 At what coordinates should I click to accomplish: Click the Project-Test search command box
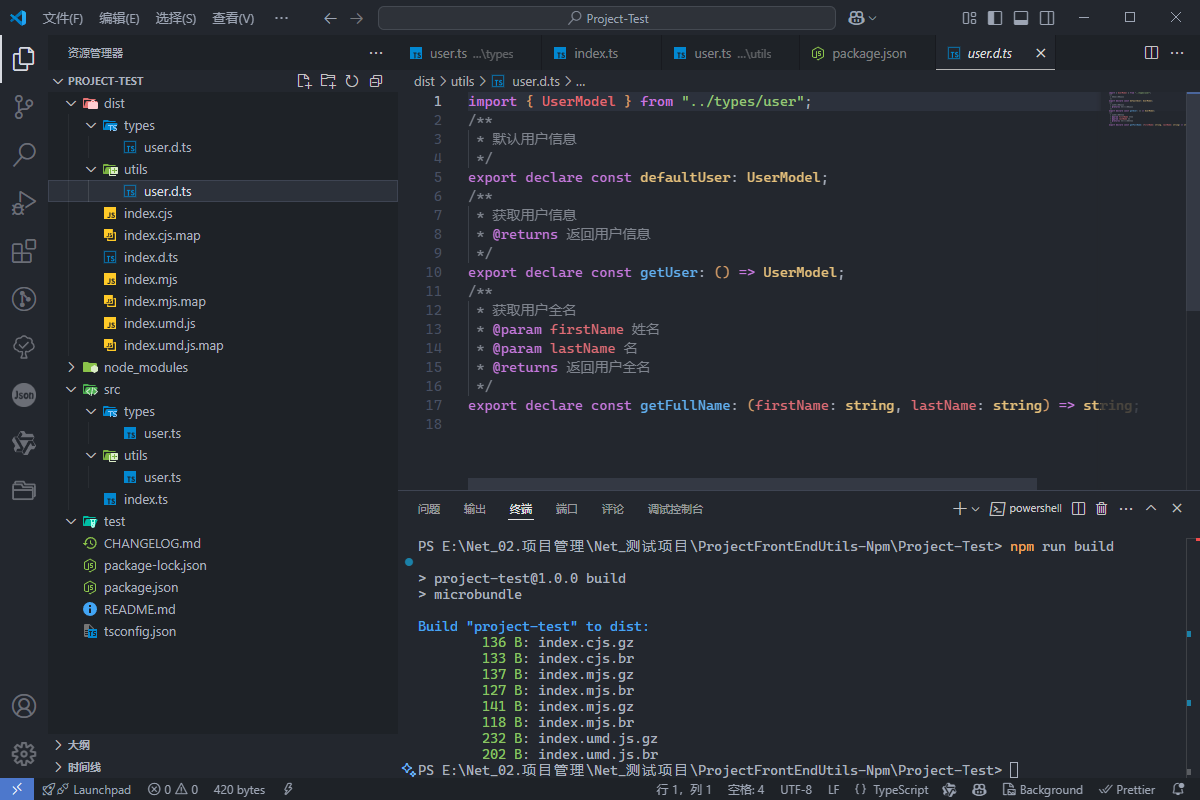[x=607, y=18]
